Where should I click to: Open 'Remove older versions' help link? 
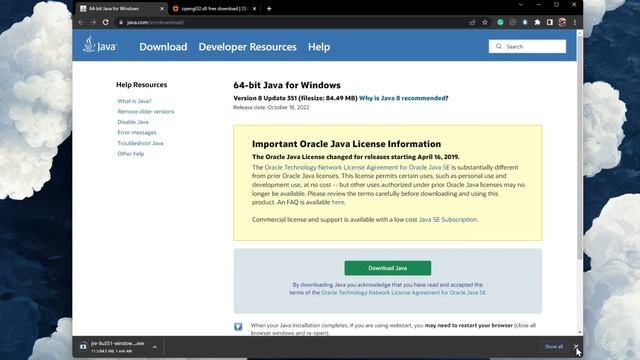tap(146, 111)
